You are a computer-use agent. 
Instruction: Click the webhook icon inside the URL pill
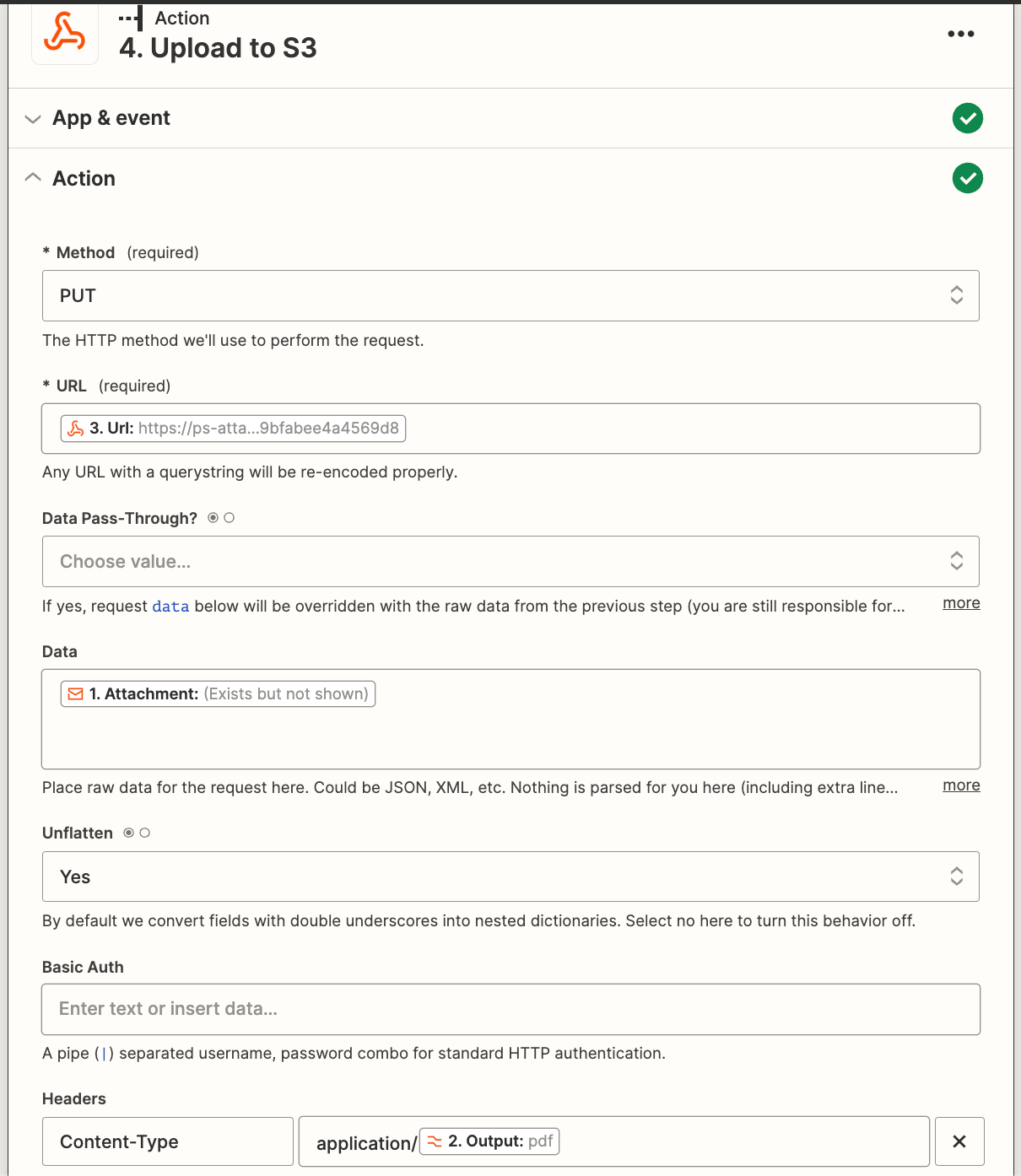(76, 429)
